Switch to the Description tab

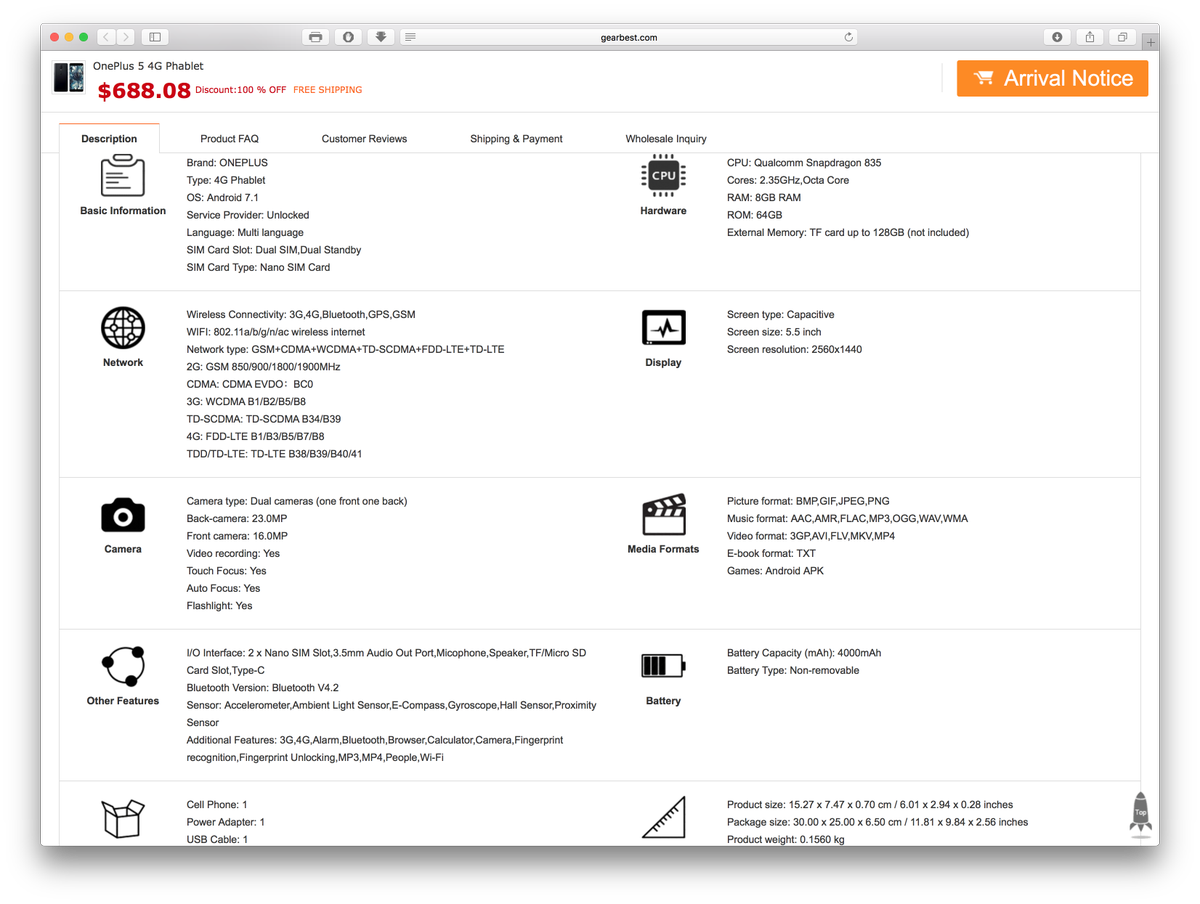(x=109, y=139)
